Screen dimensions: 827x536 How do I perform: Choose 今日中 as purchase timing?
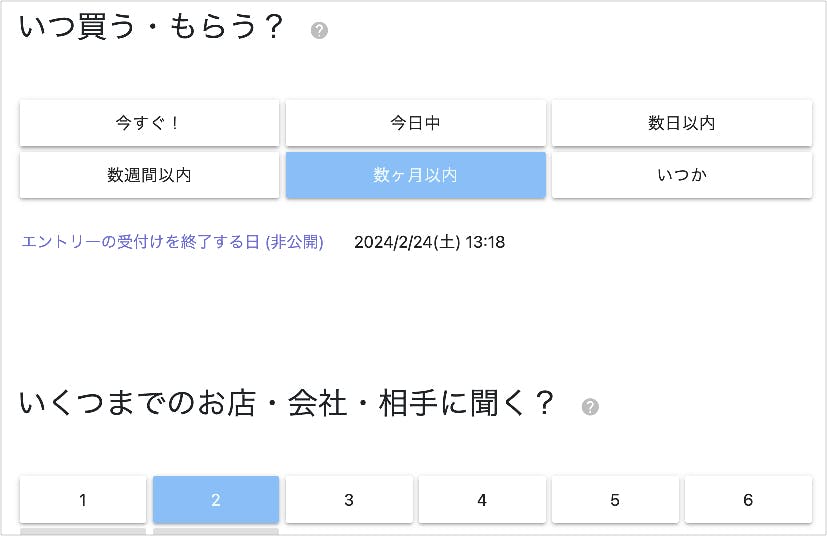[415, 123]
